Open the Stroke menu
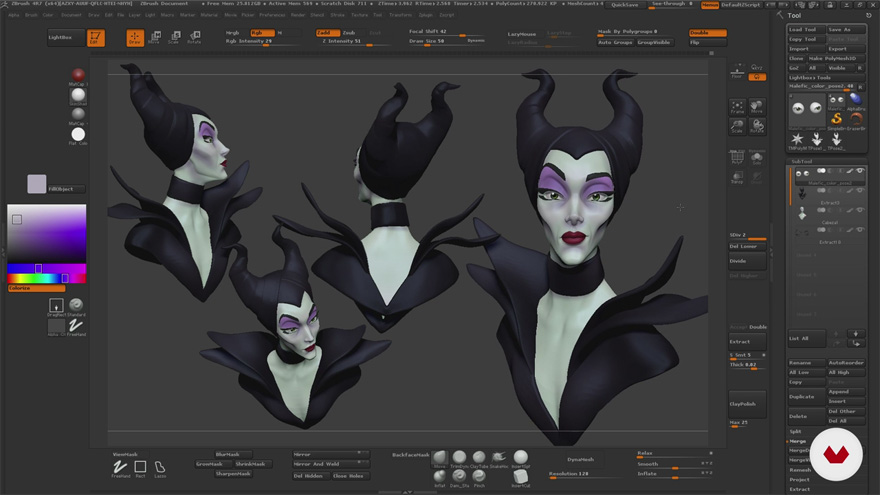 tap(338, 15)
